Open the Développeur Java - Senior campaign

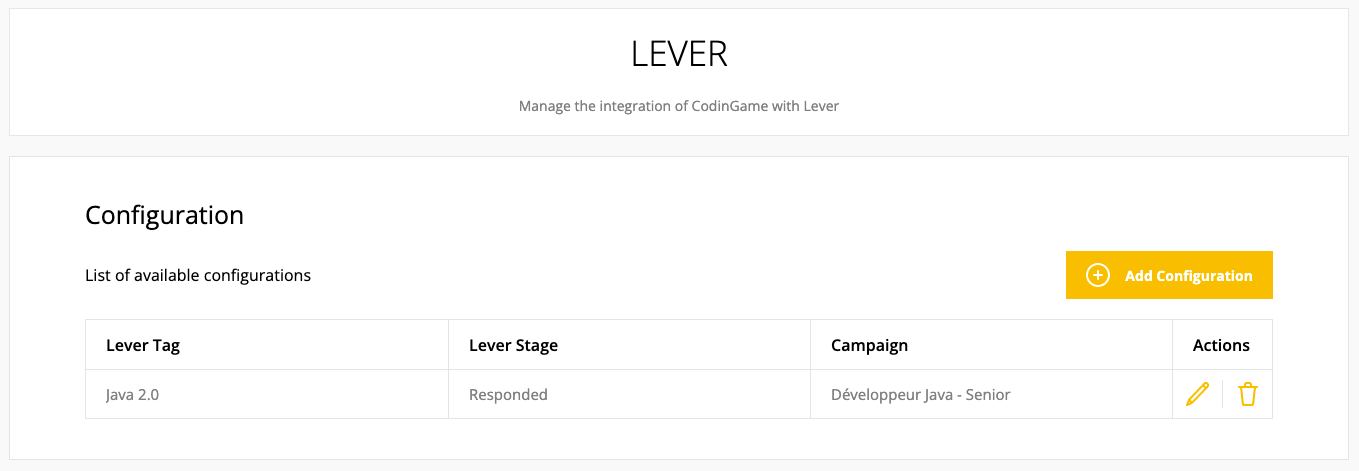[x=920, y=394]
